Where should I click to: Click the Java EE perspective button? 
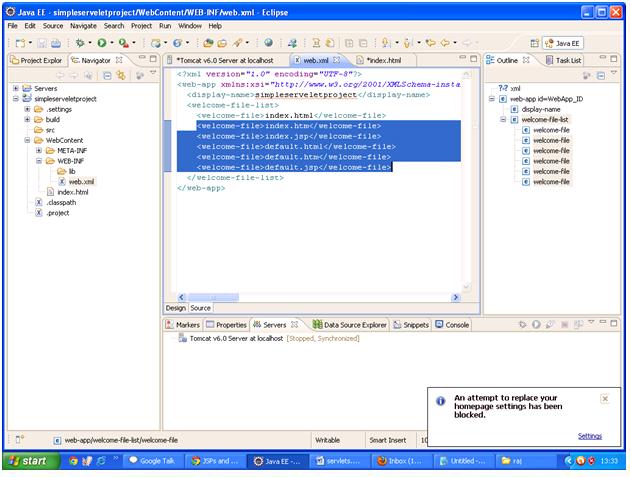coord(562,43)
